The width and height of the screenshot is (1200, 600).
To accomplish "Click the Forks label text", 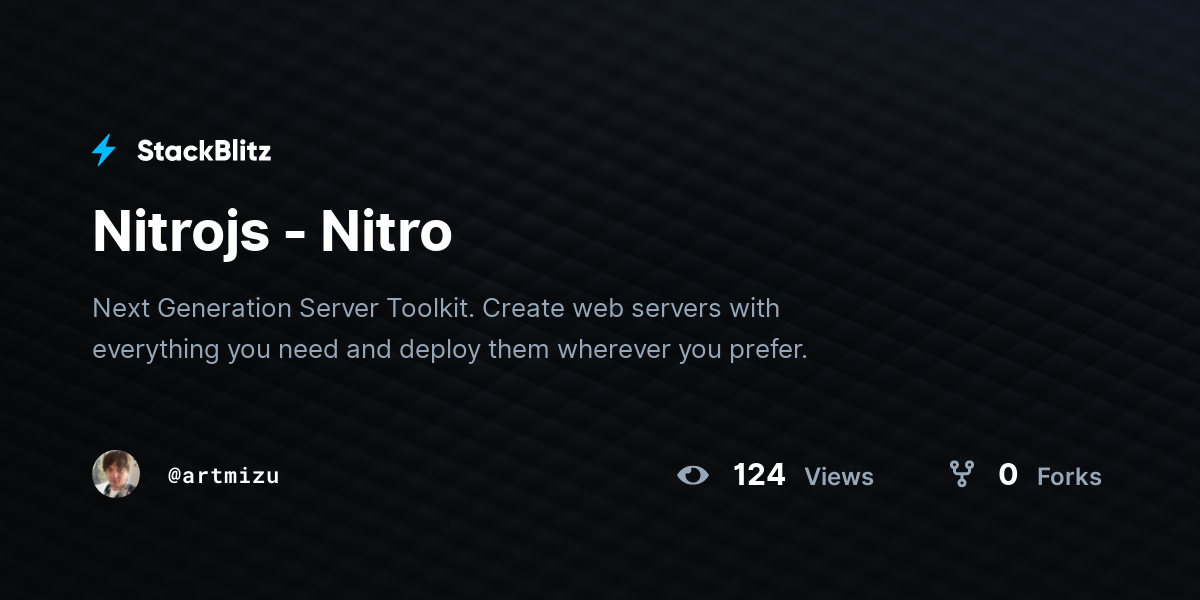I will pos(1069,477).
